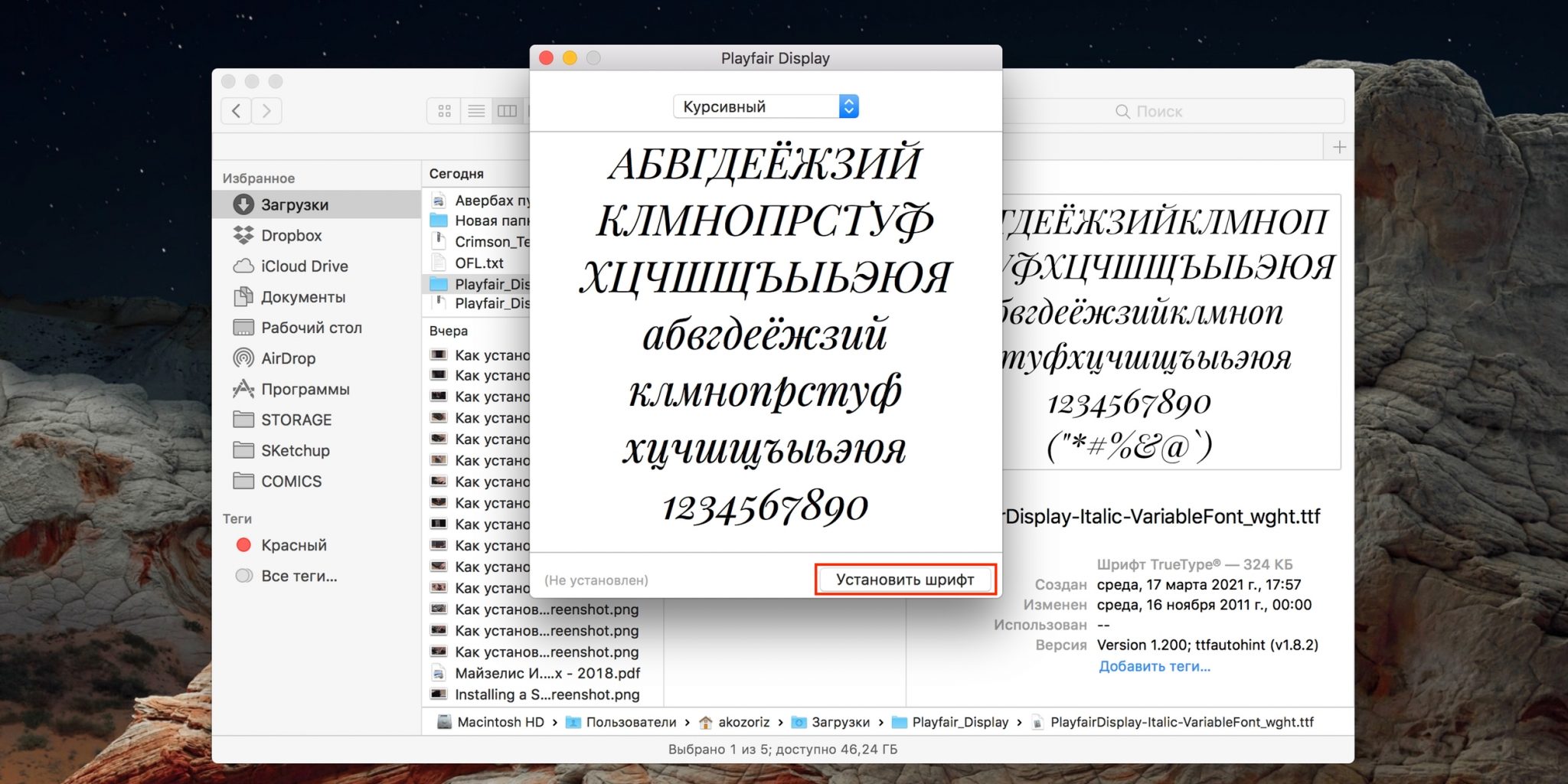Close the Playfair Display font window
This screenshot has height=784, width=1568.
point(547,58)
